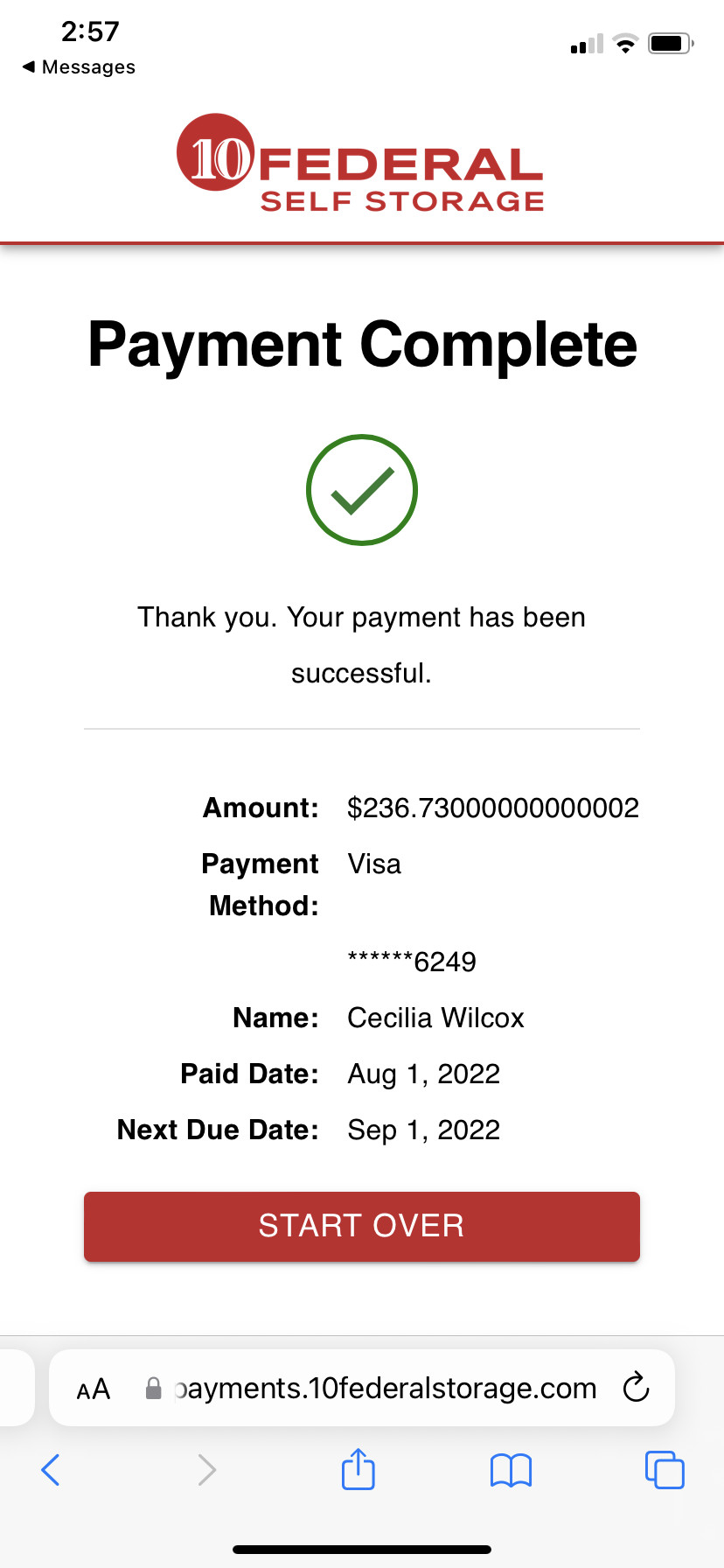Tap the payments.10federalstorage.com address field
Screen dimensions: 724x1568
coord(385,1388)
